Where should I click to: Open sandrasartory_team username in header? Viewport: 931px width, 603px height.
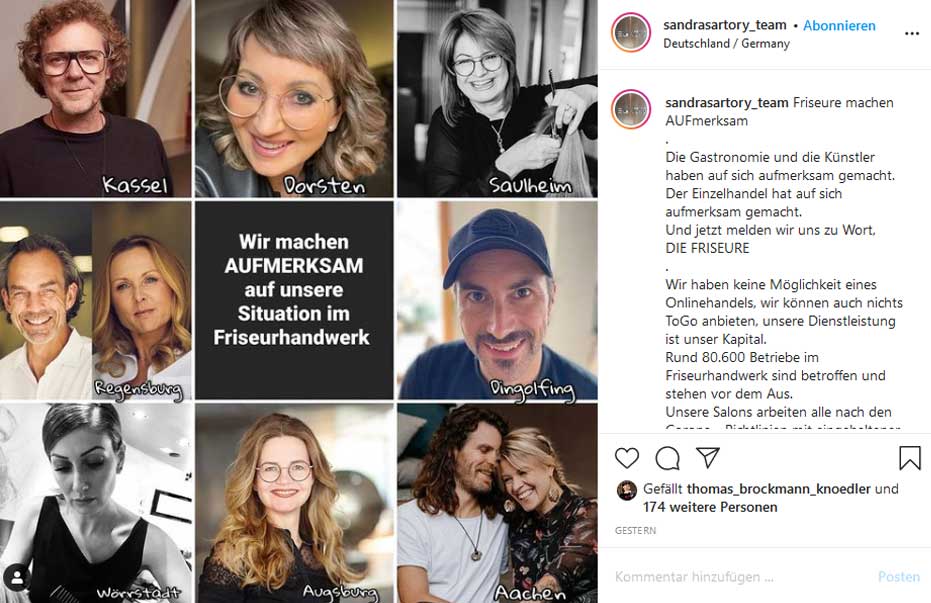(x=725, y=25)
